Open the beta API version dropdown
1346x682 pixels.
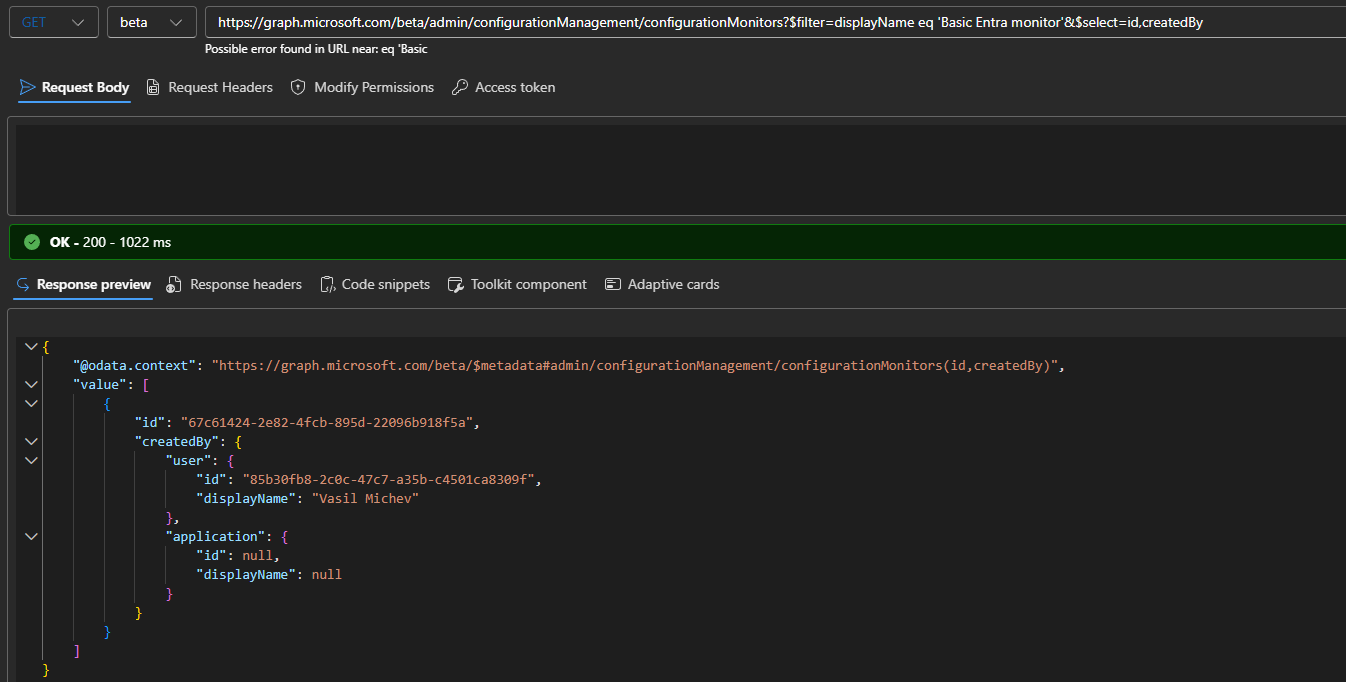(x=151, y=21)
